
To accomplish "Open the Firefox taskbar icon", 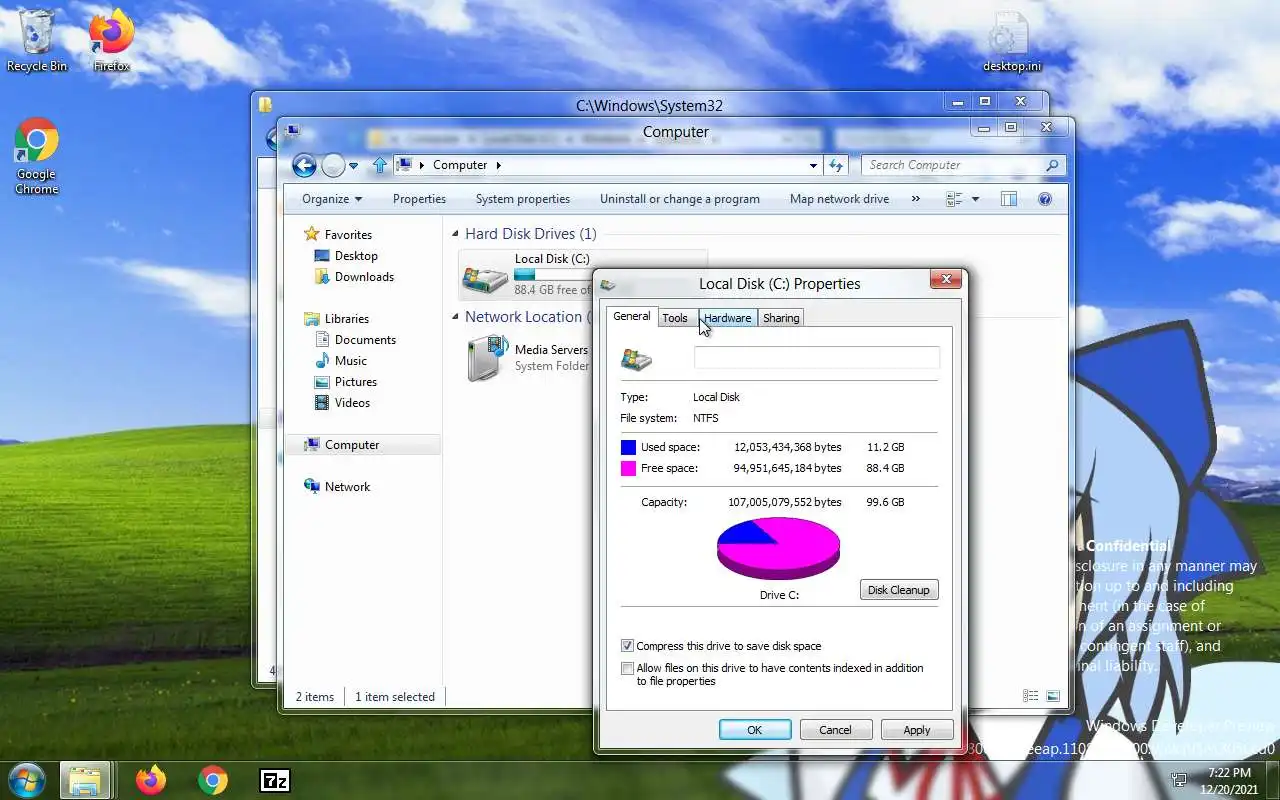I will tap(151, 780).
